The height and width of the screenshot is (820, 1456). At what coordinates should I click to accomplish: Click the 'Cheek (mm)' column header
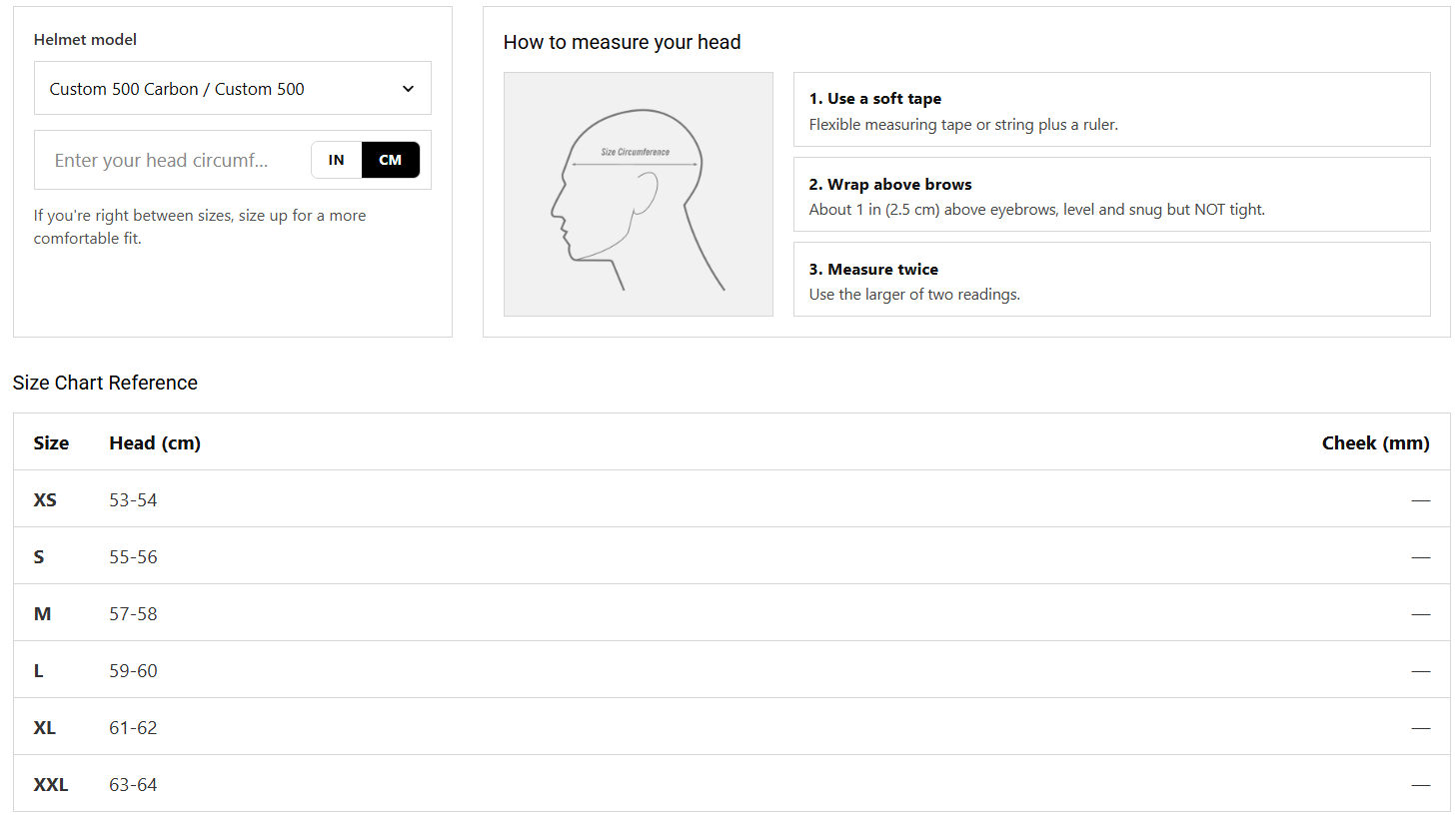pyautogui.click(x=1375, y=442)
